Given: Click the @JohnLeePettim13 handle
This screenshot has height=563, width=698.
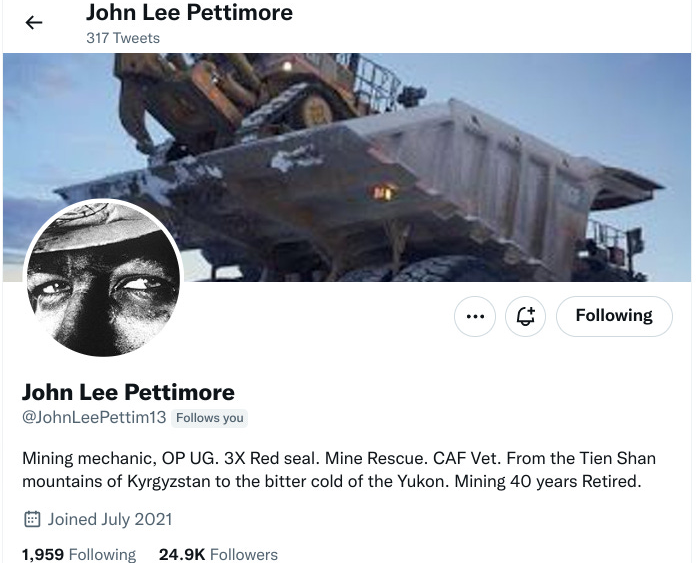Looking at the screenshot, I should coord(94,417).
